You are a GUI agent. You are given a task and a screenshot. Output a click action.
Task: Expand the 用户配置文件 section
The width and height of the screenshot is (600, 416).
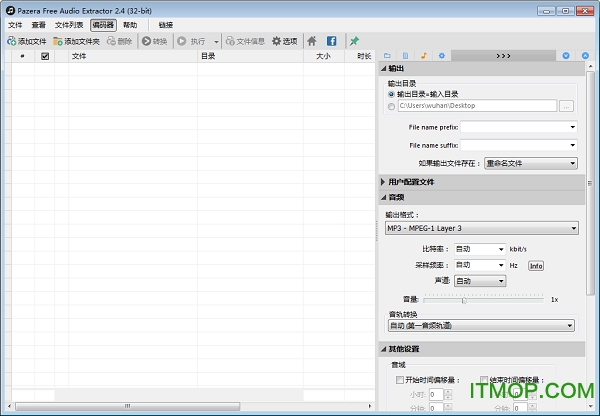383,182
